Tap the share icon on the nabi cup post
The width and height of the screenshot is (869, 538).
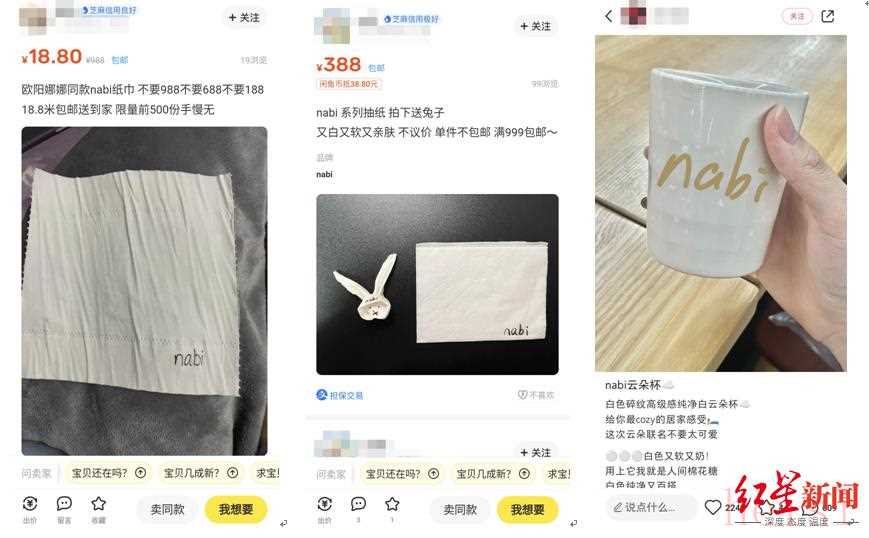pos(827,16)
